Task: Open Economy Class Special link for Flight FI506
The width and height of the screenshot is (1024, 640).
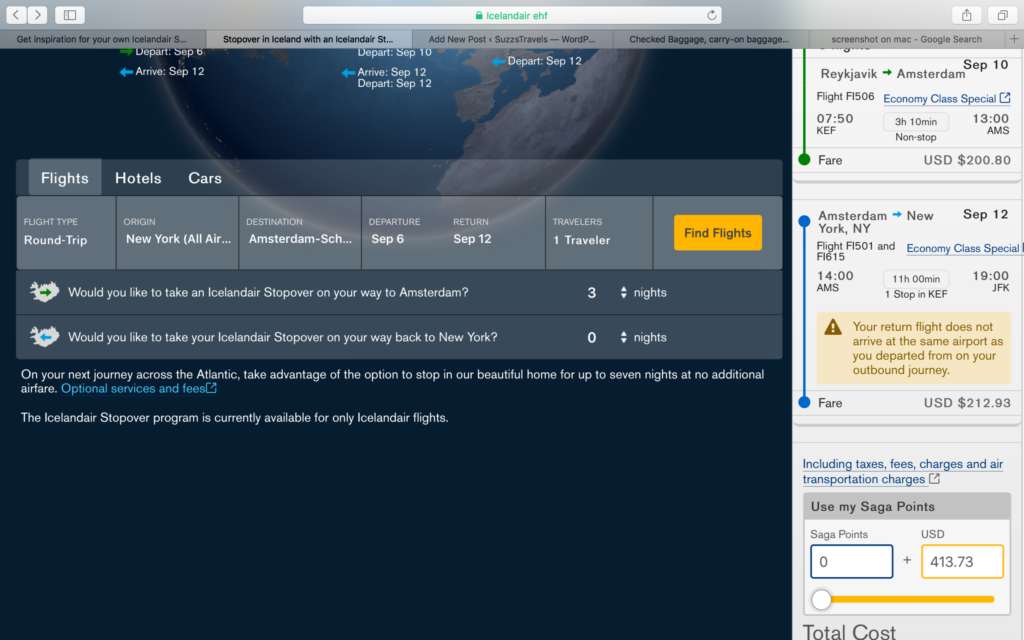Action: [946, 99]
